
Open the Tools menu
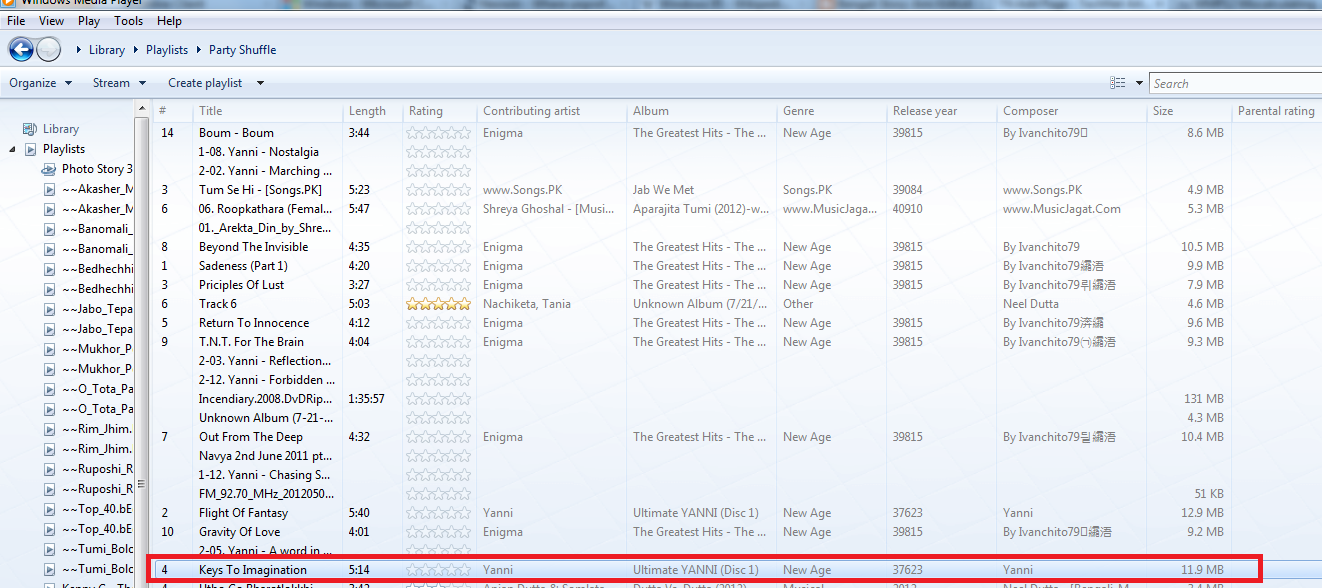pos(128,21)
